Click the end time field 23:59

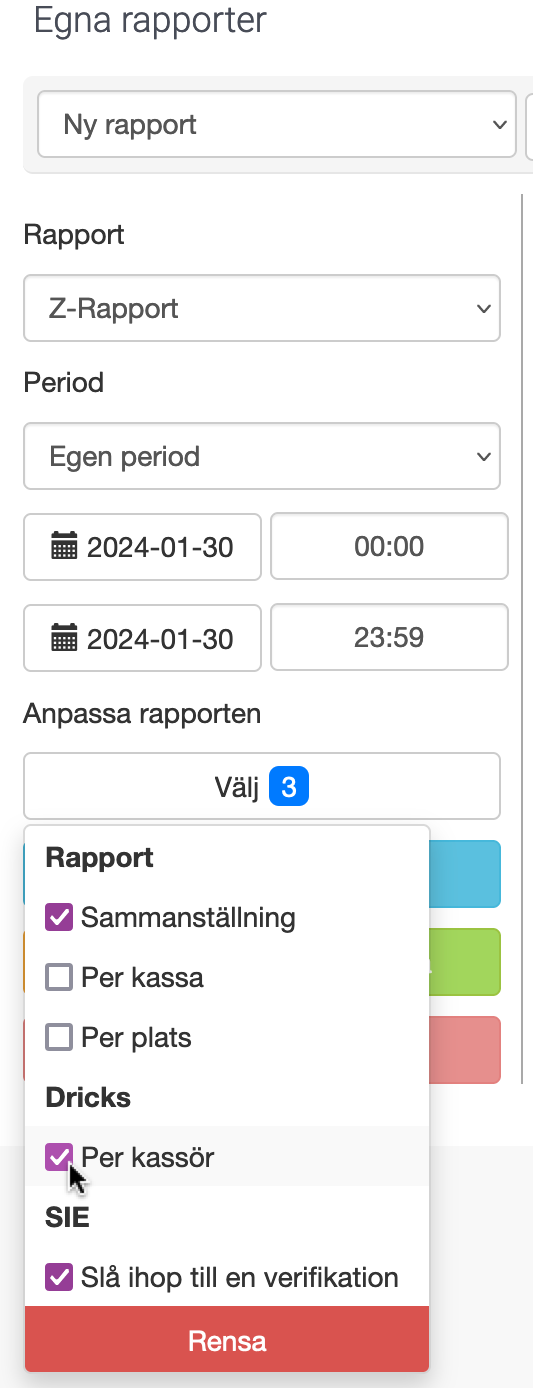click(x=389, y=638)
